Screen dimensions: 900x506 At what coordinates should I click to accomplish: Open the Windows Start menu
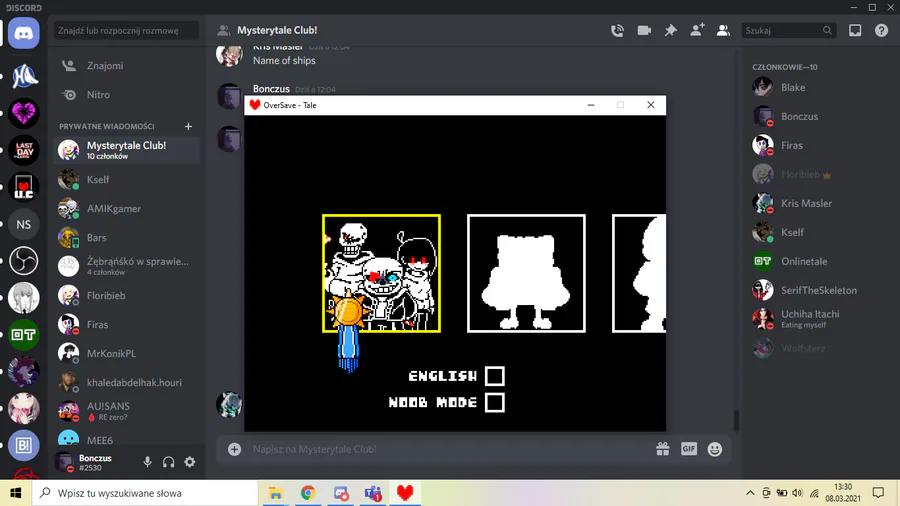pyautogui.click(x=15, y=493)
